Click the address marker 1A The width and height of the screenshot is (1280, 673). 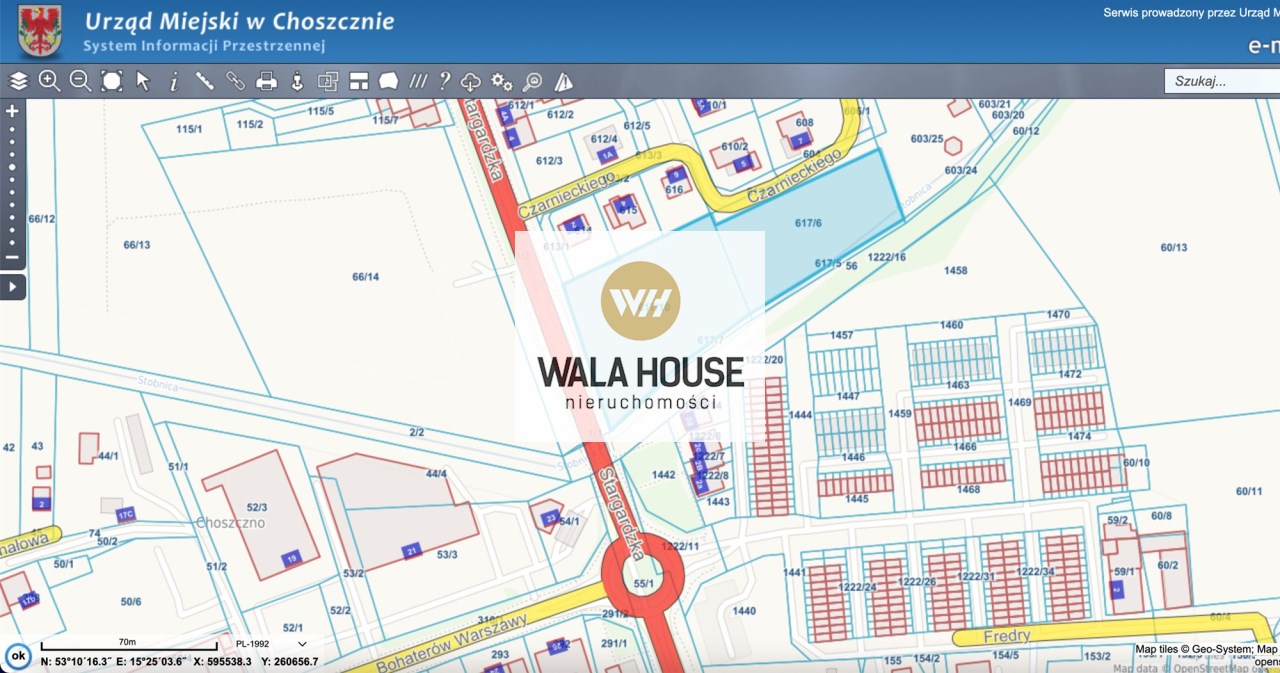click(606, 155)
